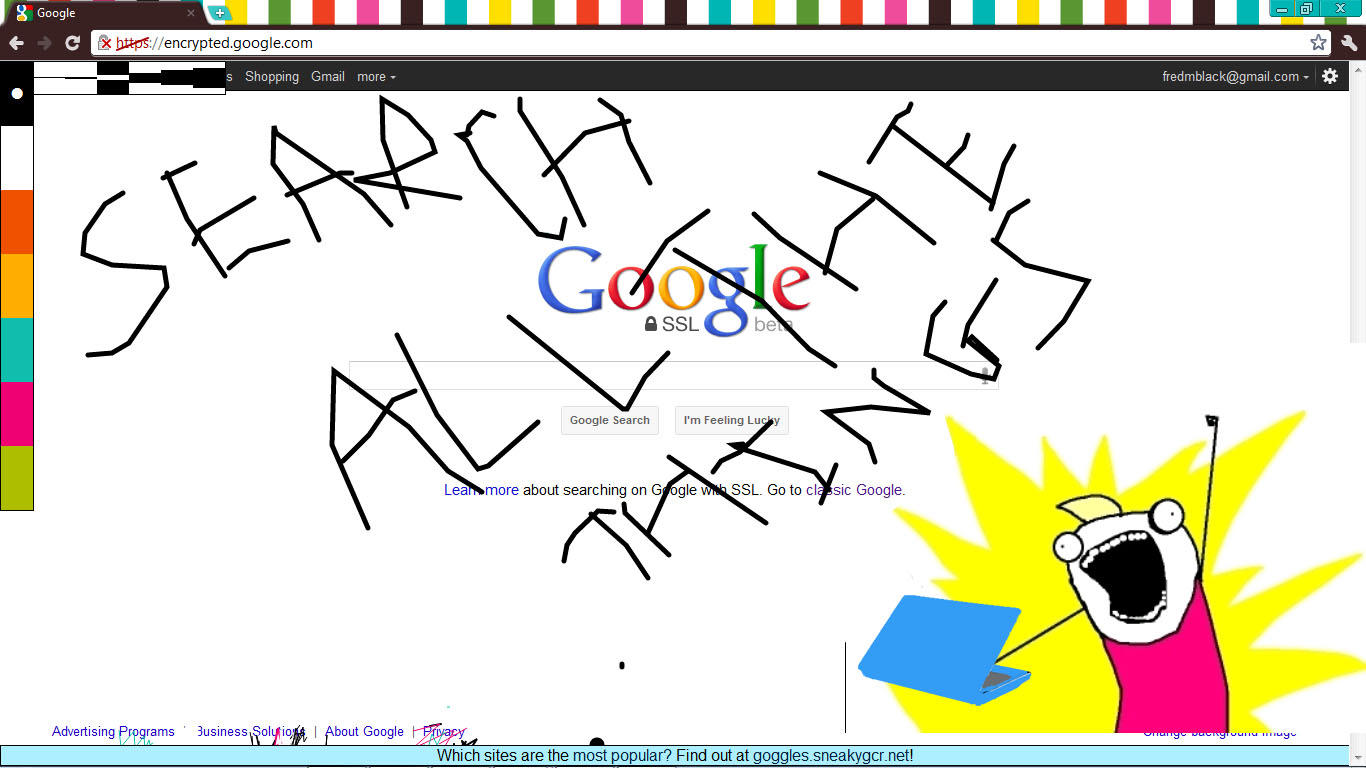Bookmark this page using the star icon

click(x=1318, y=43)
